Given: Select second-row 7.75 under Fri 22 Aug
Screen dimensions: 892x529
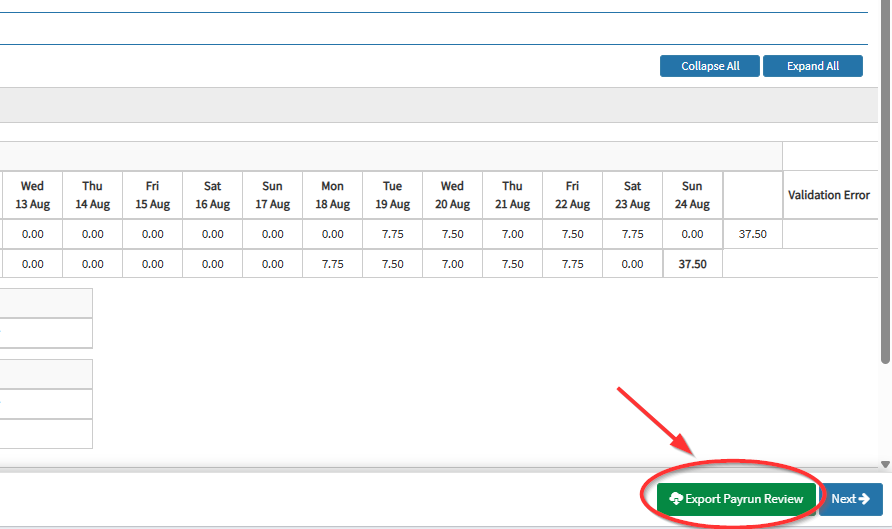Looking at the screenshot, I should 572,264.
